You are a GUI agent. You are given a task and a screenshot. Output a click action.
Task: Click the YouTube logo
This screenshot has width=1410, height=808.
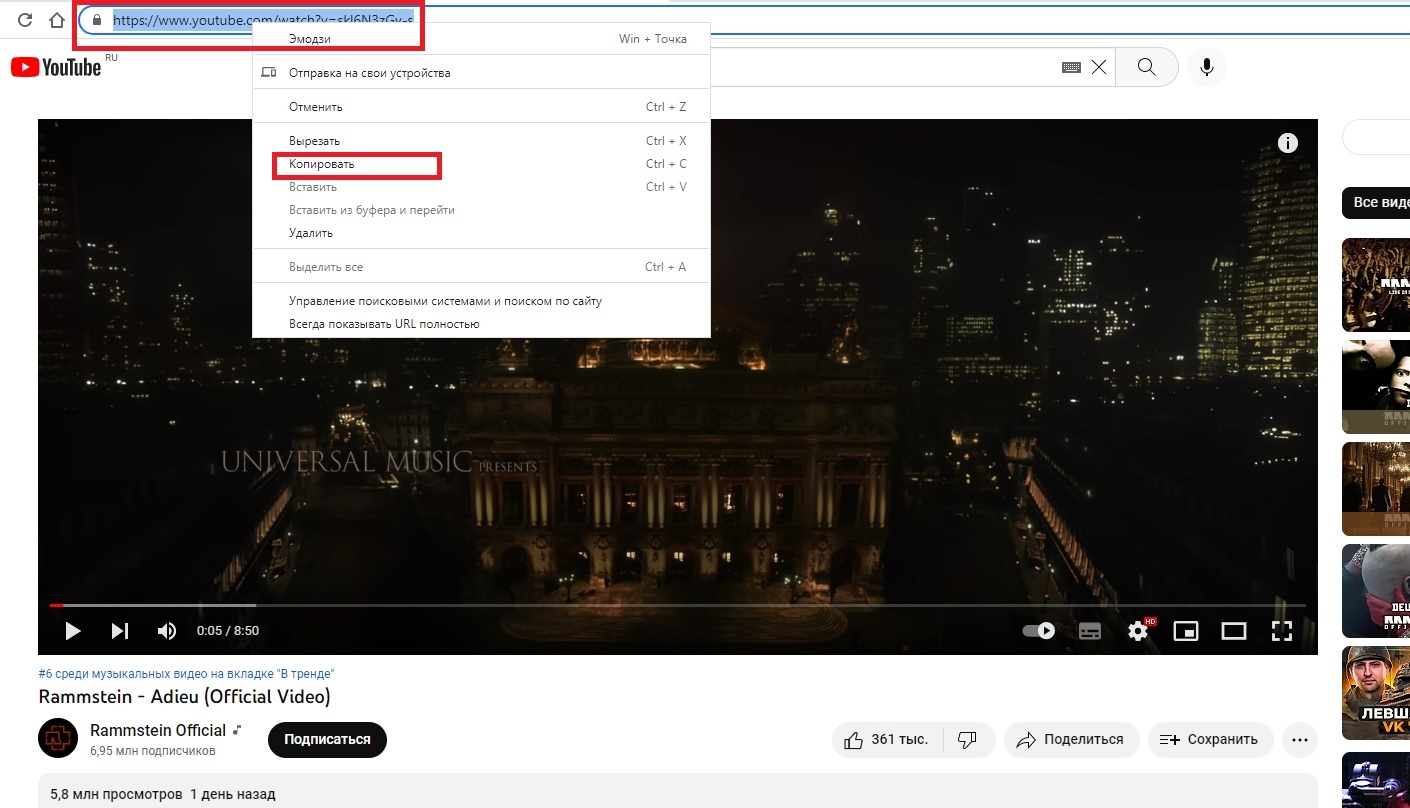(x=56, y=67)
